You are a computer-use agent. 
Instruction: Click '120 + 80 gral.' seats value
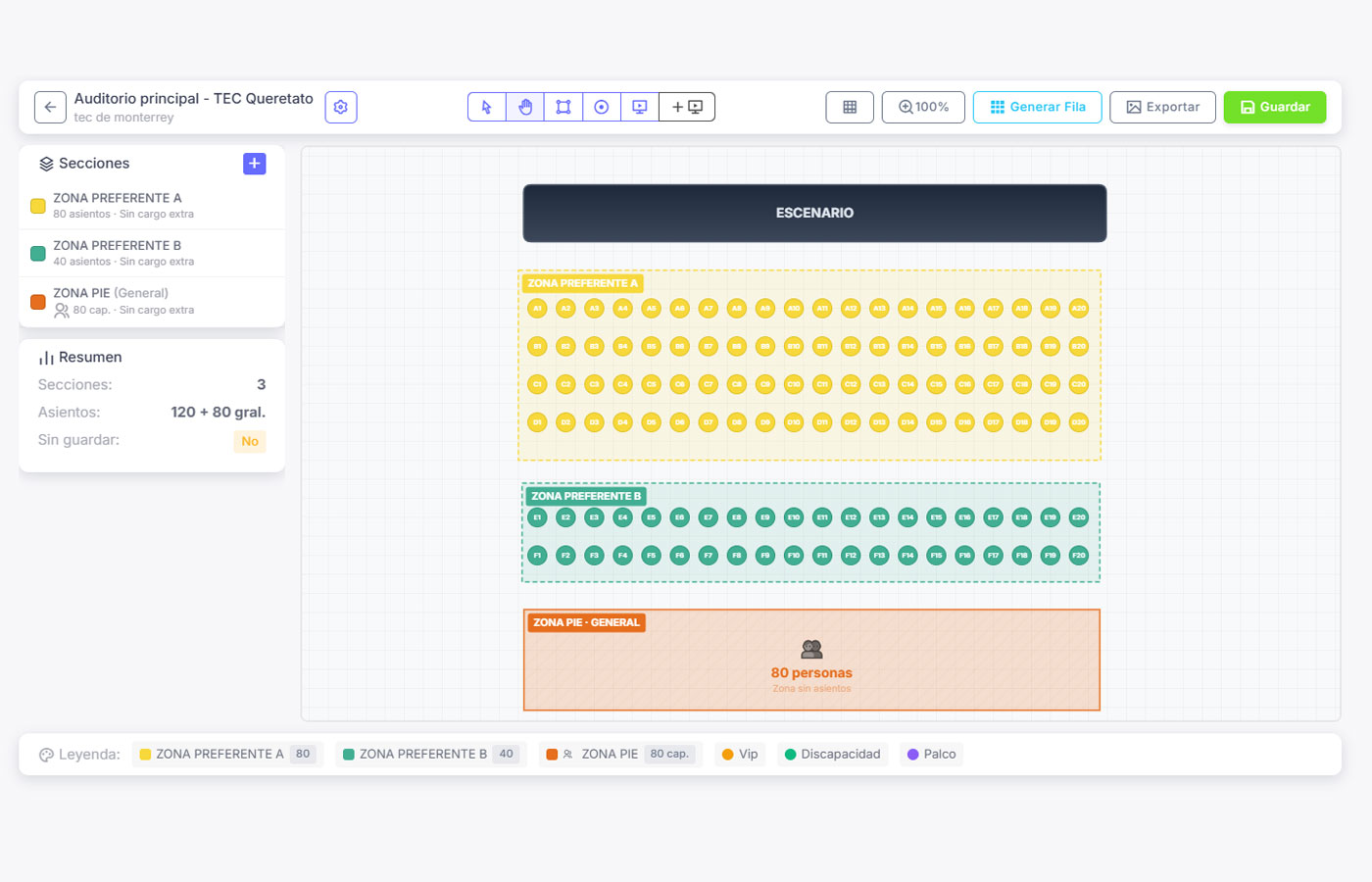[x=219, y=413]
